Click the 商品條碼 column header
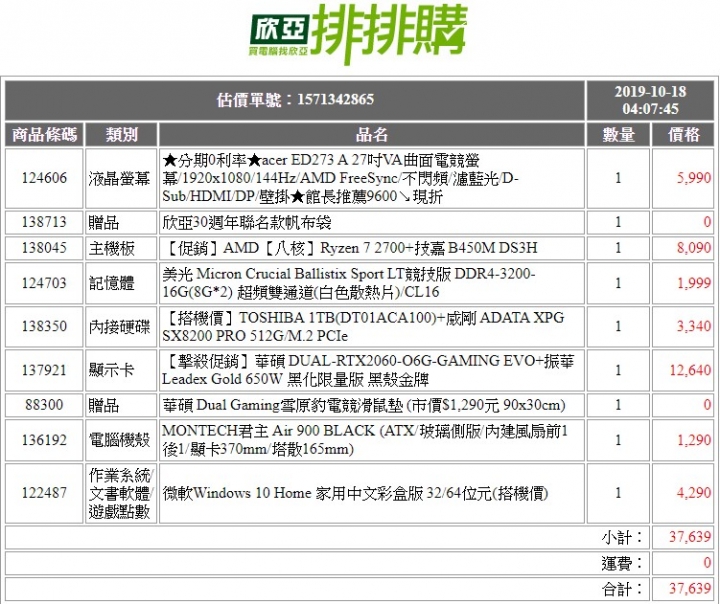Viewport: 720px width, 604px height. (x=45, y=135)
